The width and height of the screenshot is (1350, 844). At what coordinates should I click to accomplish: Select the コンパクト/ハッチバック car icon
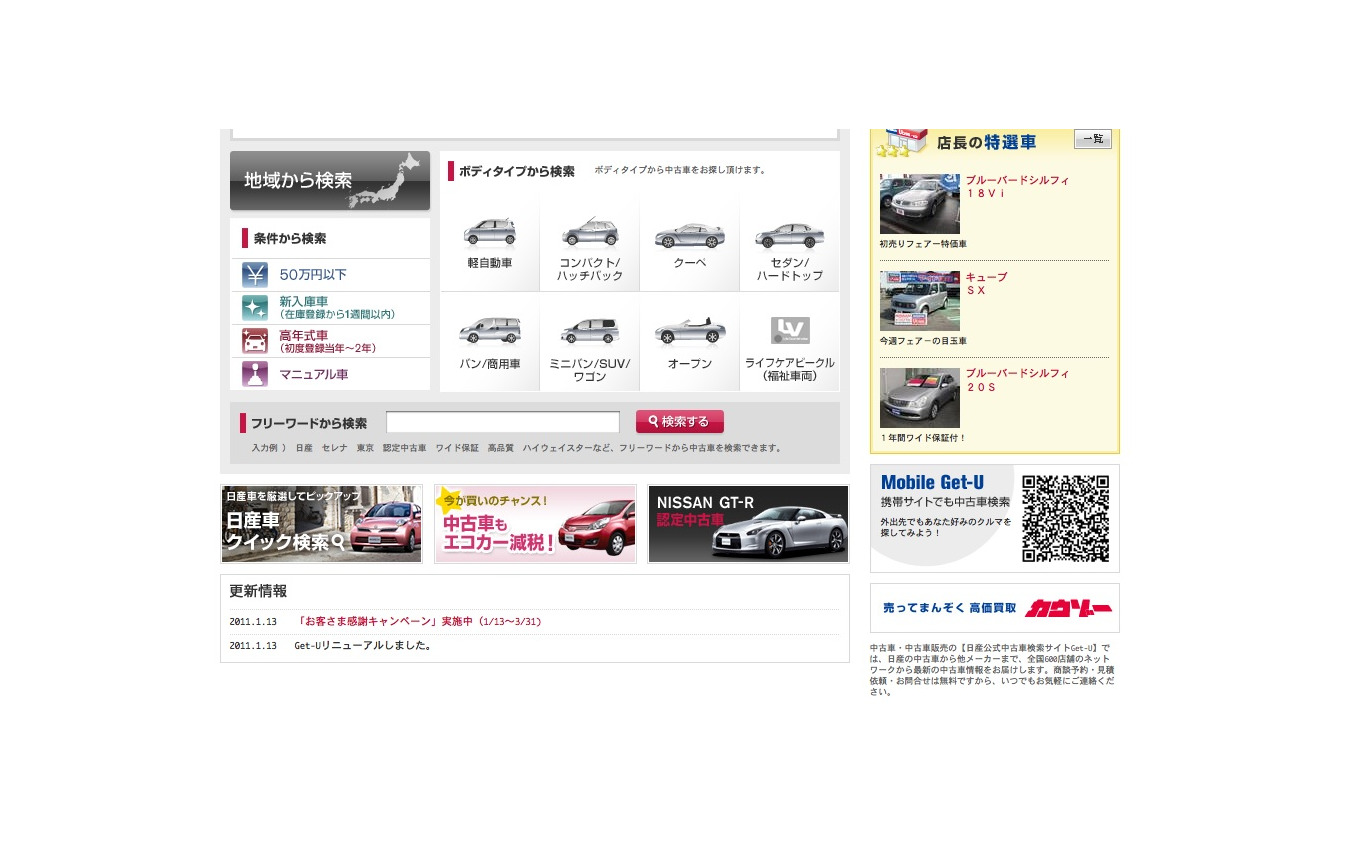(590, 233)
